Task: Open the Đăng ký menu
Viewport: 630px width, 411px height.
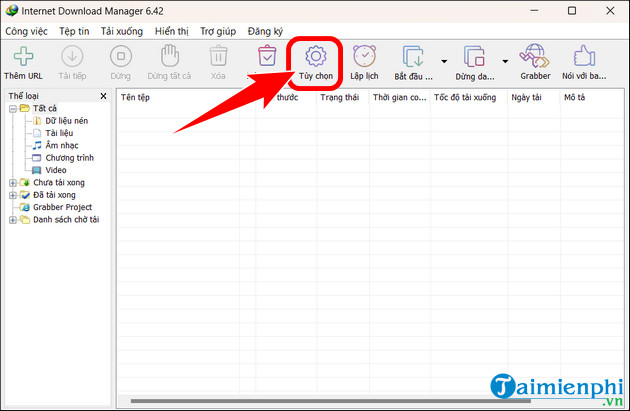Action: pyautogui.click(x=265, y=31)
